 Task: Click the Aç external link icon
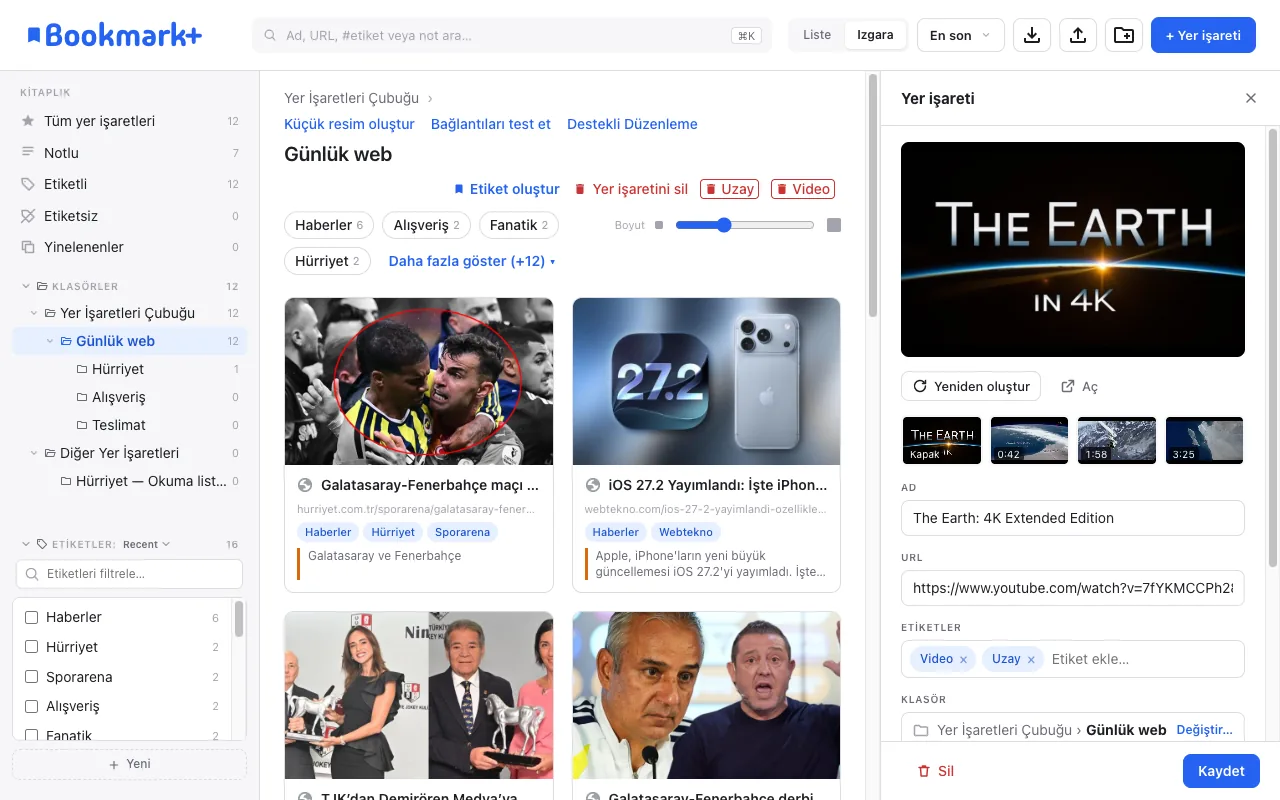click(1068, 386)
